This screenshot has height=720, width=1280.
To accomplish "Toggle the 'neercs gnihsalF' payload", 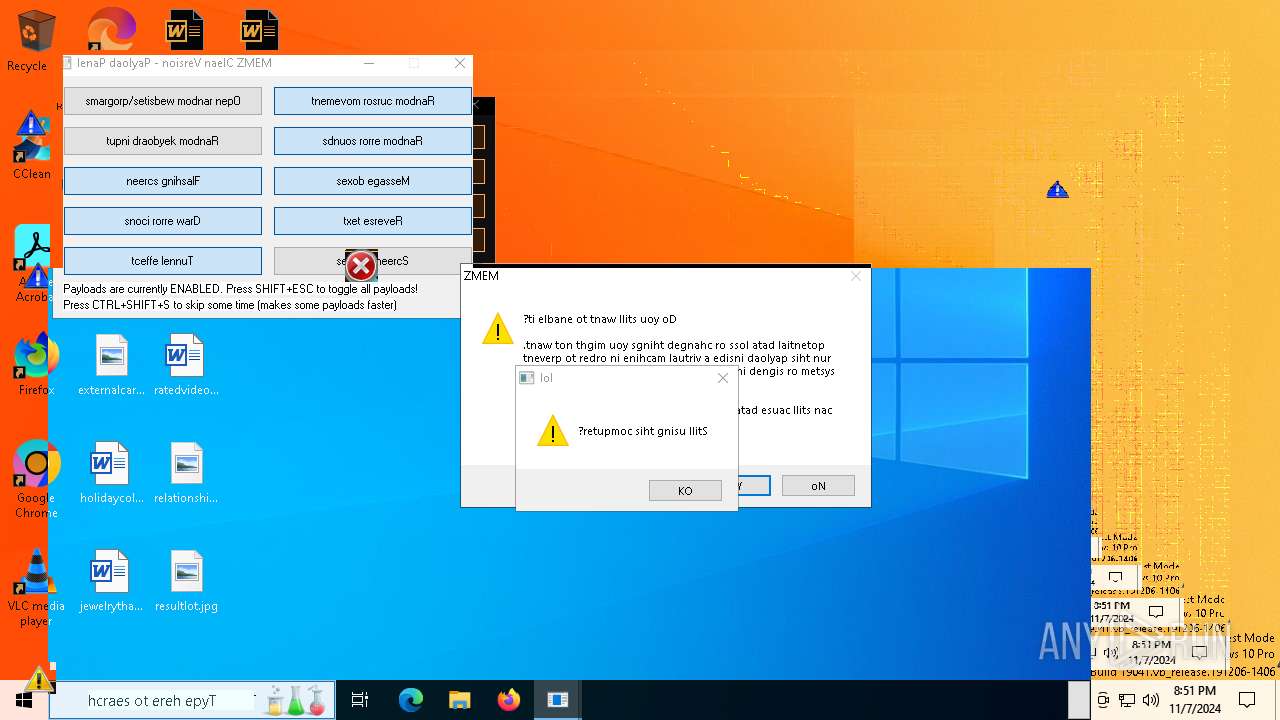I will pos(163,181).
